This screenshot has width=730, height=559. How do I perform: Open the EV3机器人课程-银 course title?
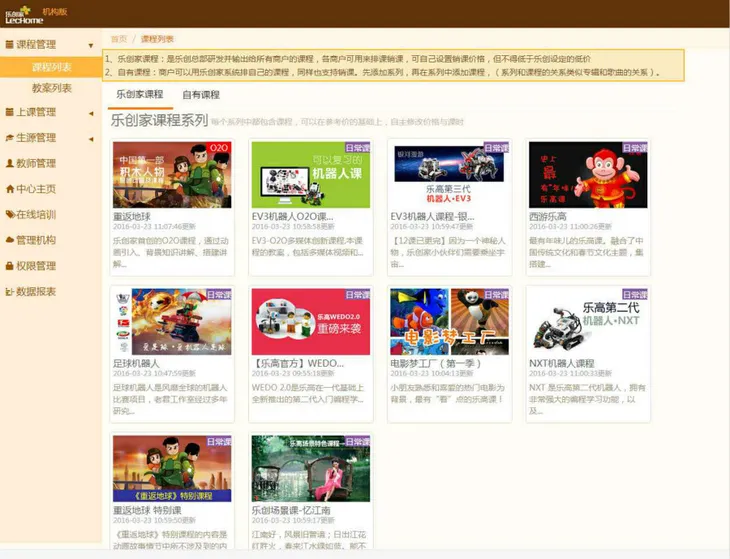pos(432,216)
